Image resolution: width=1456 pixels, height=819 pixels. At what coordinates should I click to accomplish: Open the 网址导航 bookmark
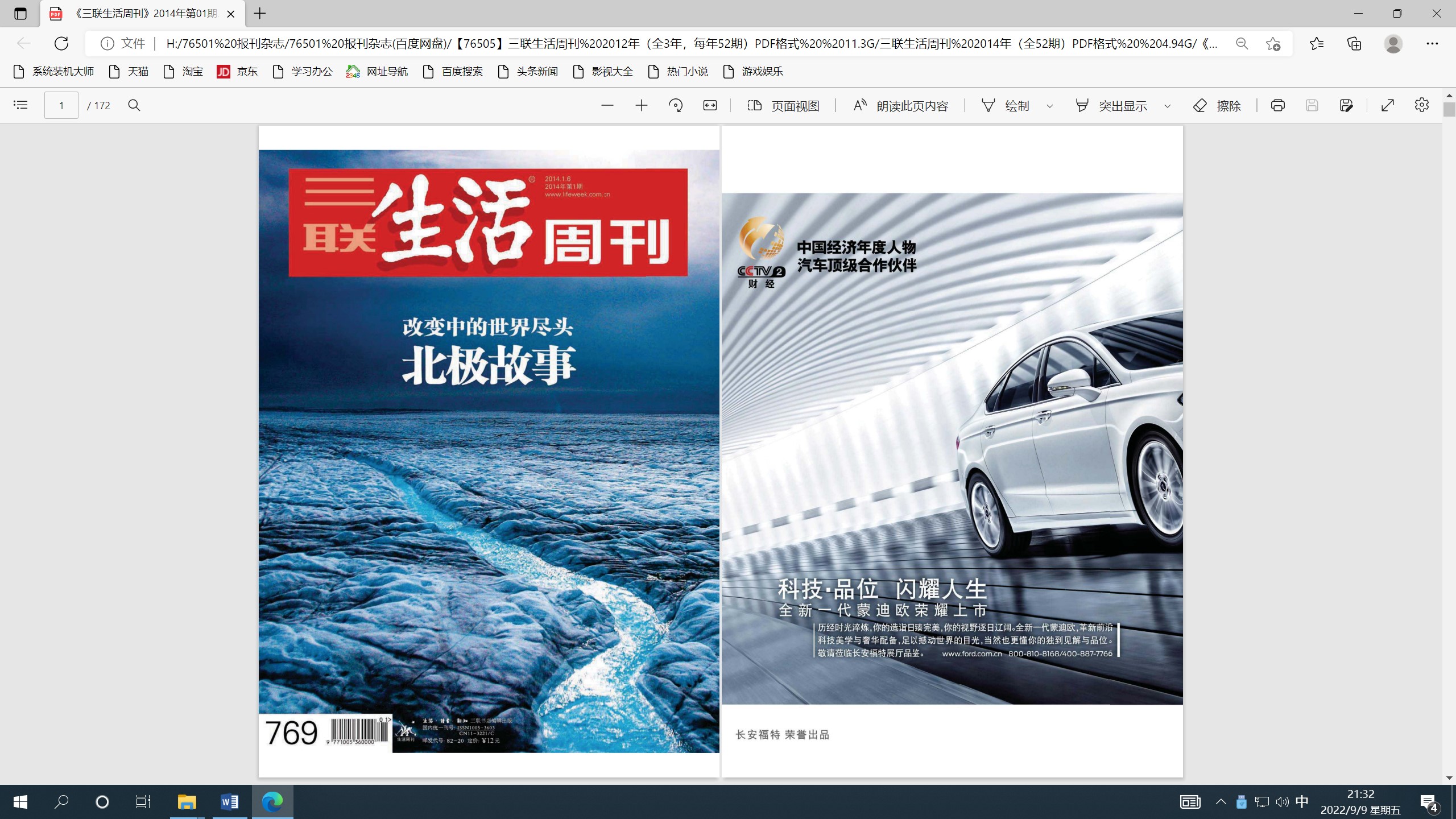pos(377,72)
